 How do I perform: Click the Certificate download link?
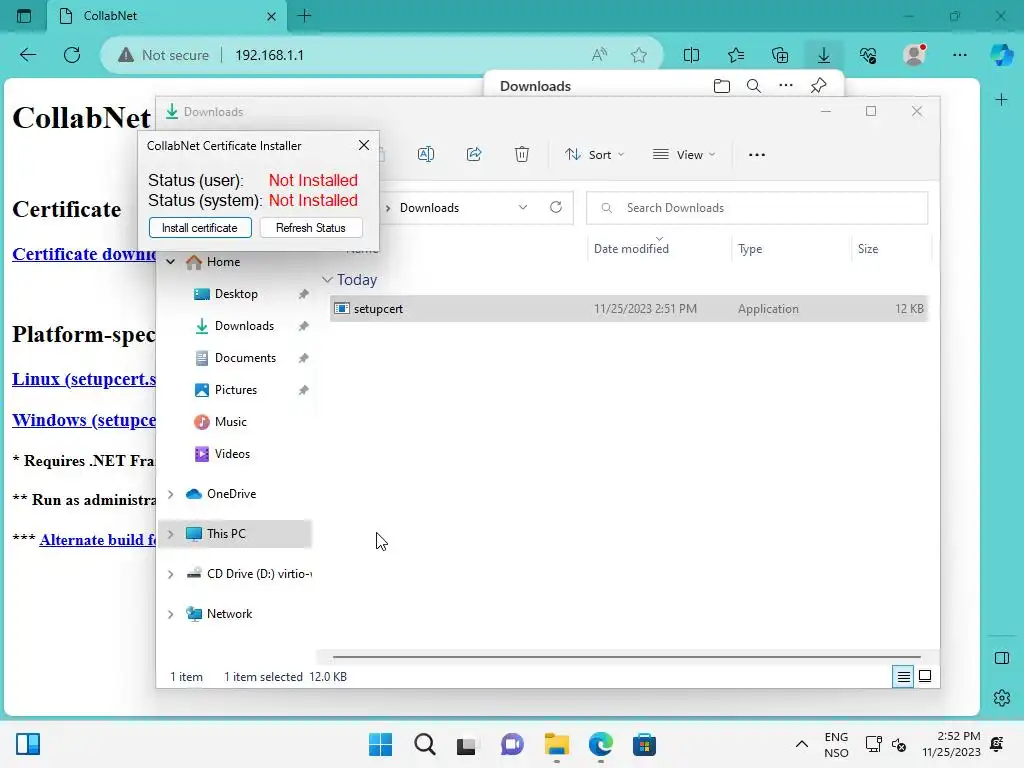tap(84, 254)
